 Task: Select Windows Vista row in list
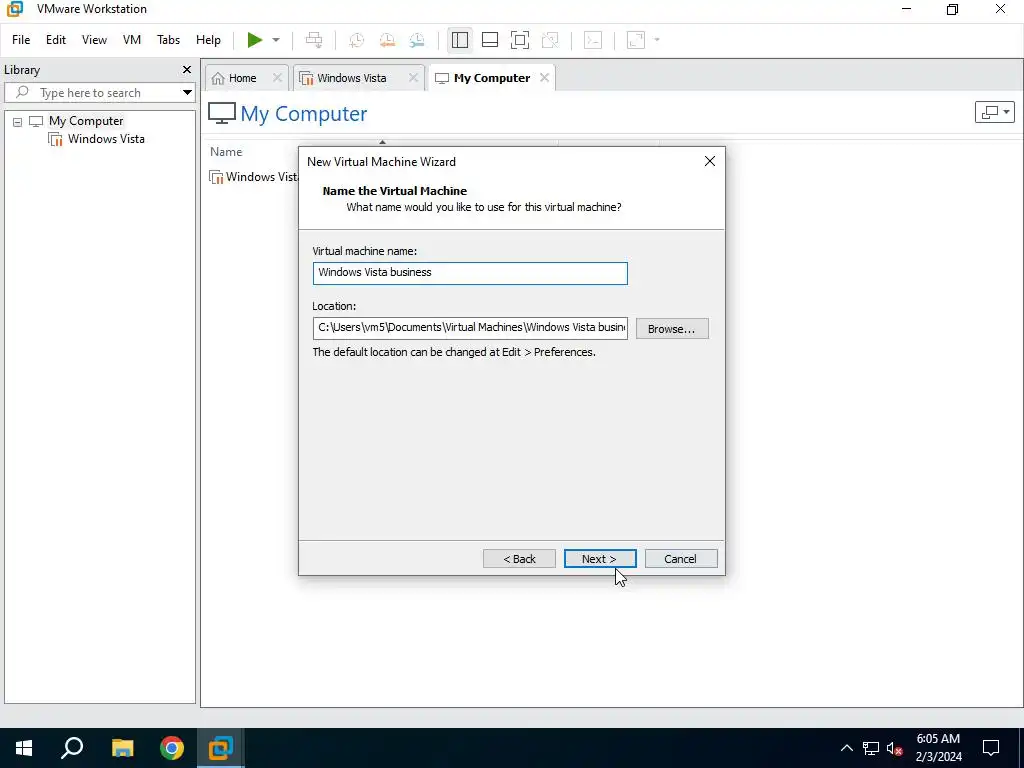pyautogui.click(x=253, y=177)
